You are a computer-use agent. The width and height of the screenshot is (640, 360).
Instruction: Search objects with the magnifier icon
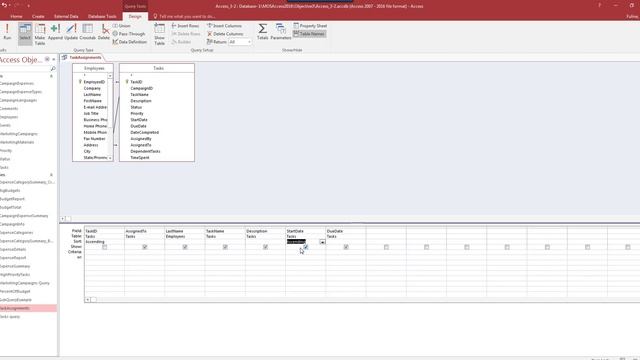click(x=53, y=69)
